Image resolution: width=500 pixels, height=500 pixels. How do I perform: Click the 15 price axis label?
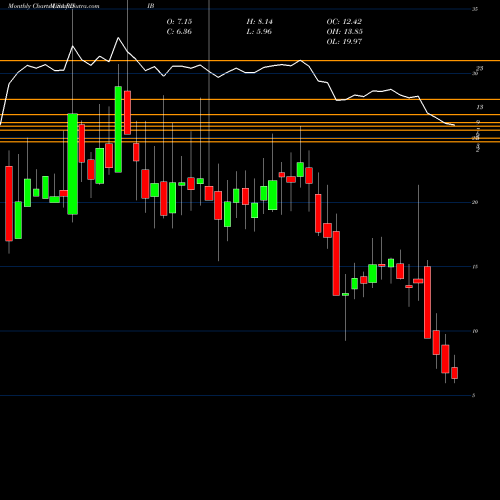(475, 267)
